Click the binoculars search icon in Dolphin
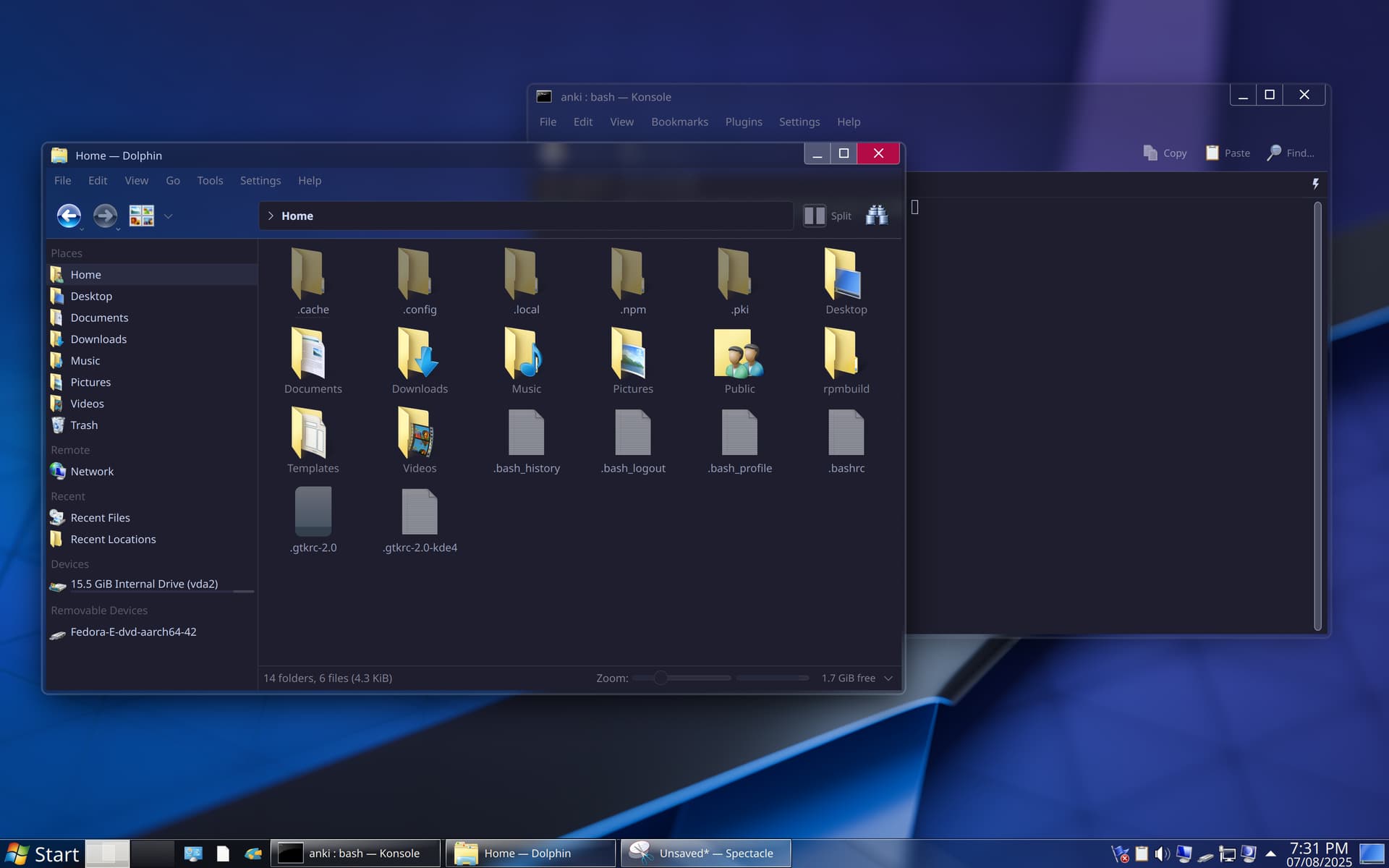1389x868 pixels. (877, 216)
